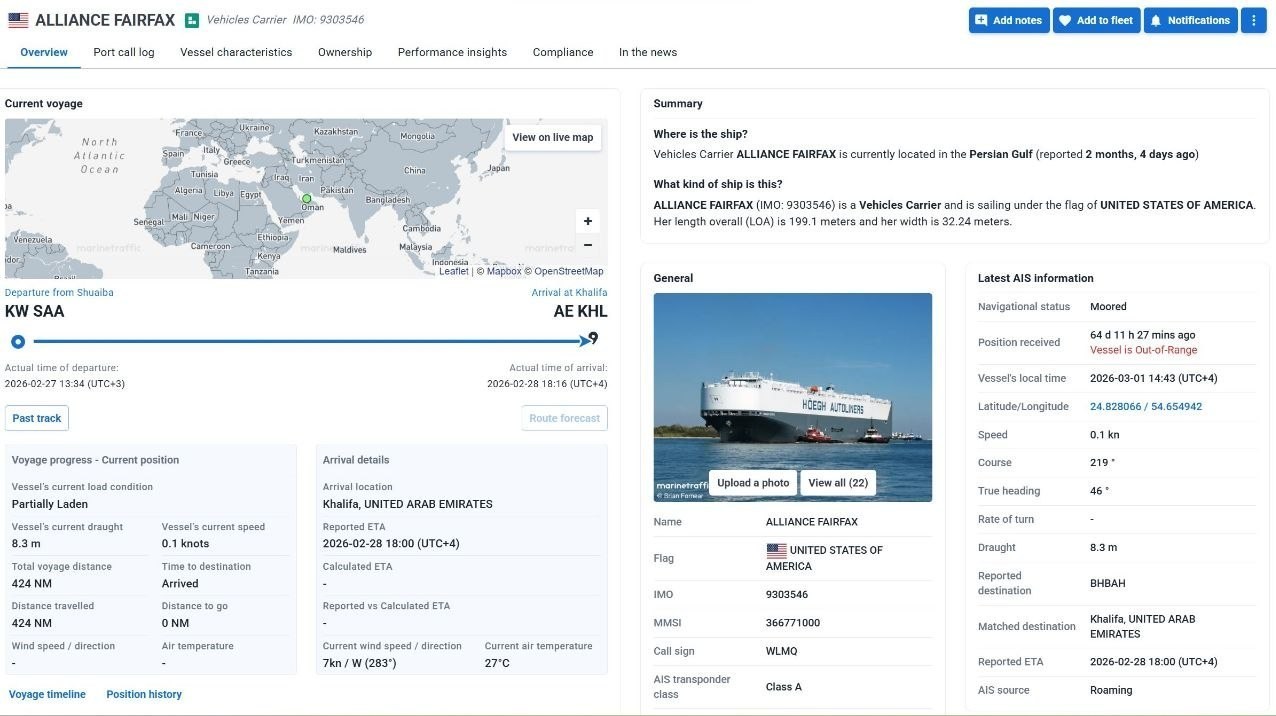Viewport: 1276px width, 716px height.
Task: Click the Route forecast button
Action: click(565, 418)
